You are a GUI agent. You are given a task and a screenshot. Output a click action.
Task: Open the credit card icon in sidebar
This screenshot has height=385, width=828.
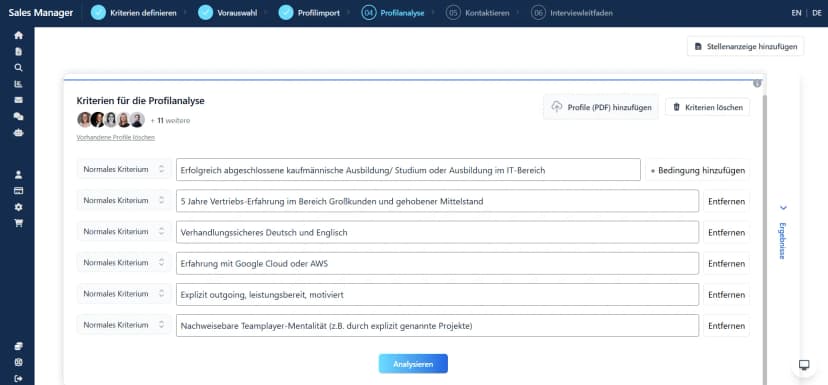[x=18, y=191]
